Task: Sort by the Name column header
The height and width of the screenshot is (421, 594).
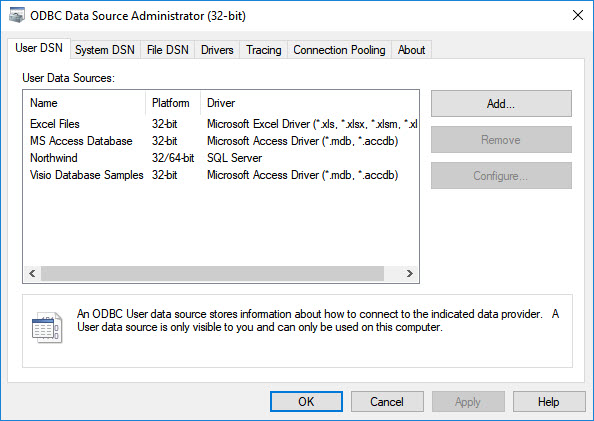Action: click(x=84, y=103)
